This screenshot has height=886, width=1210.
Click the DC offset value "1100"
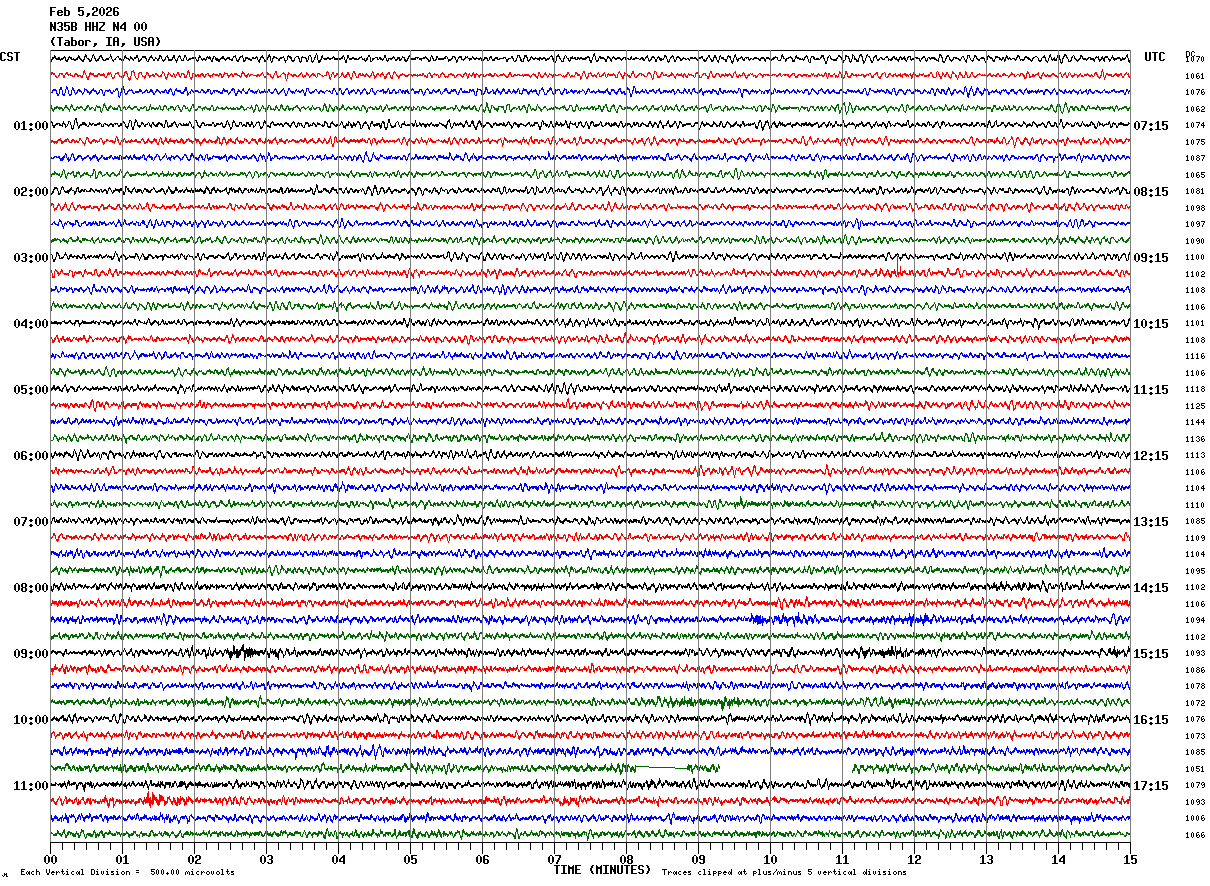point(1195,258)
